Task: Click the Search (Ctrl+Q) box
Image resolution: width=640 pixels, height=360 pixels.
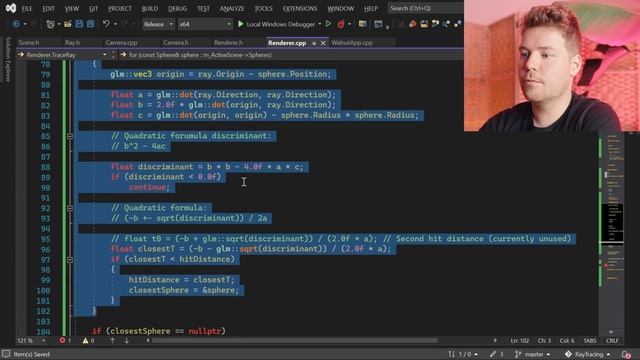Action: pyautogui.click(x=425, y=8)
